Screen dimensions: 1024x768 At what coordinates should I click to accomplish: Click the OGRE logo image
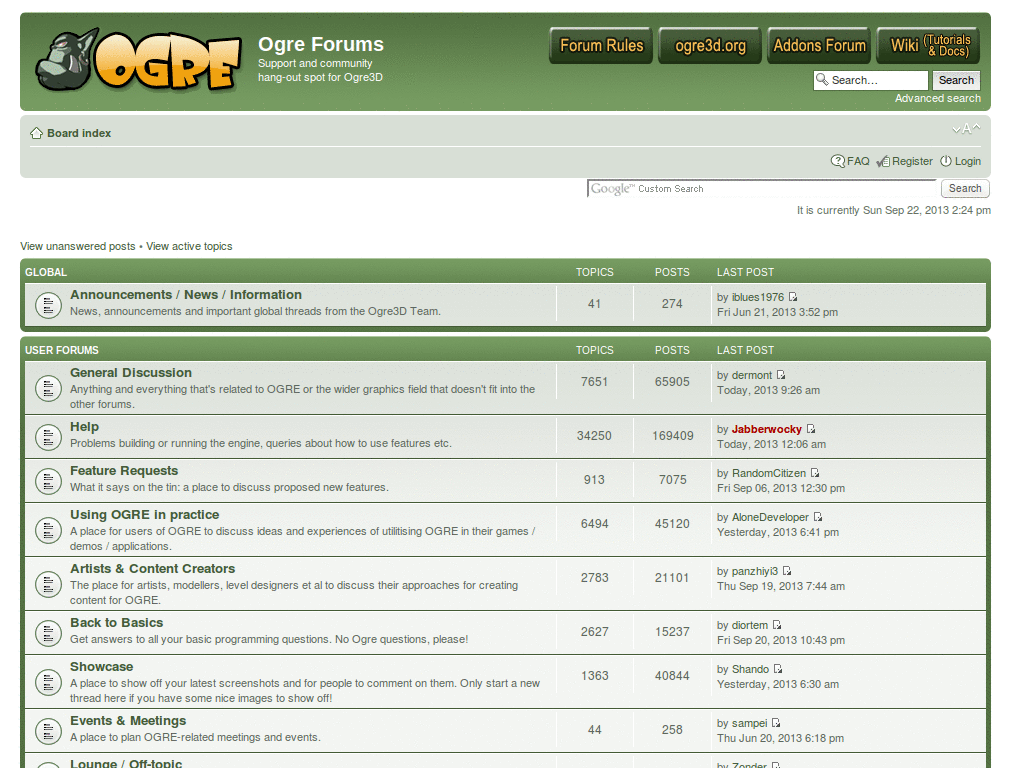[138, 60]
